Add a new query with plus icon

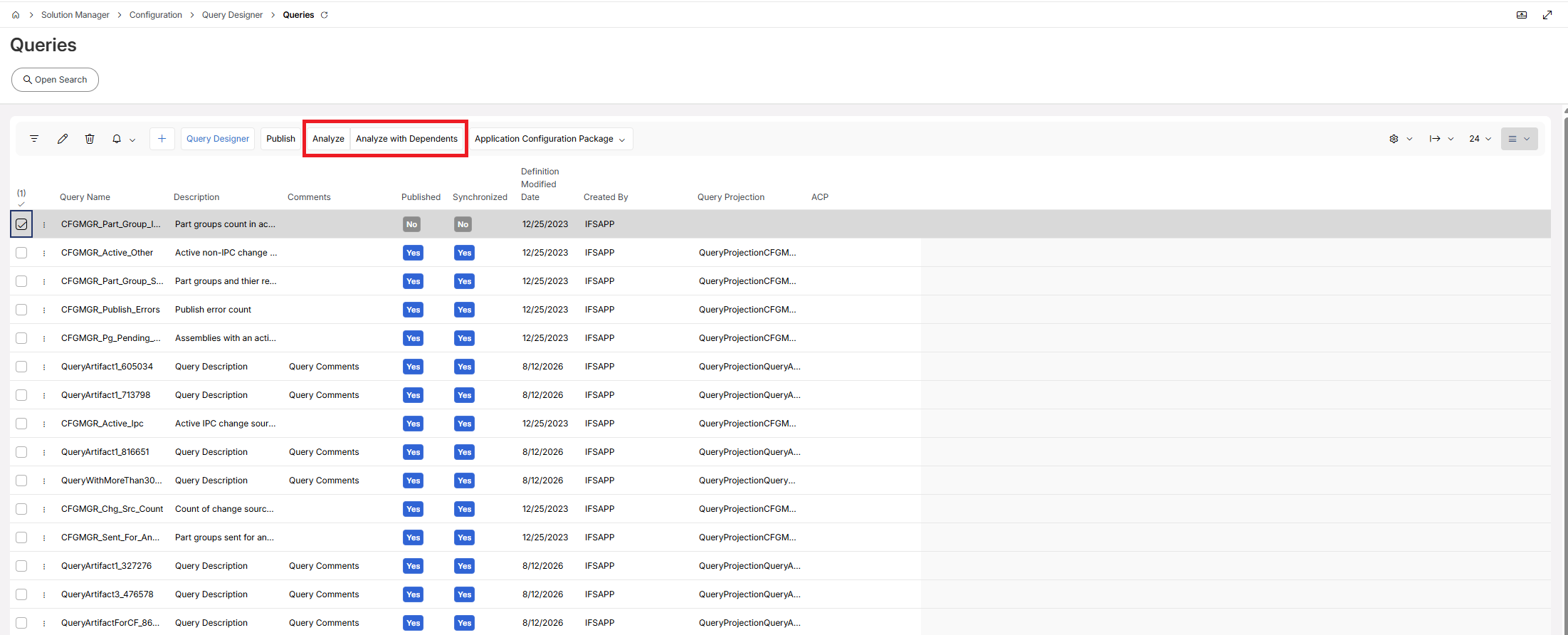pos(162,139)
